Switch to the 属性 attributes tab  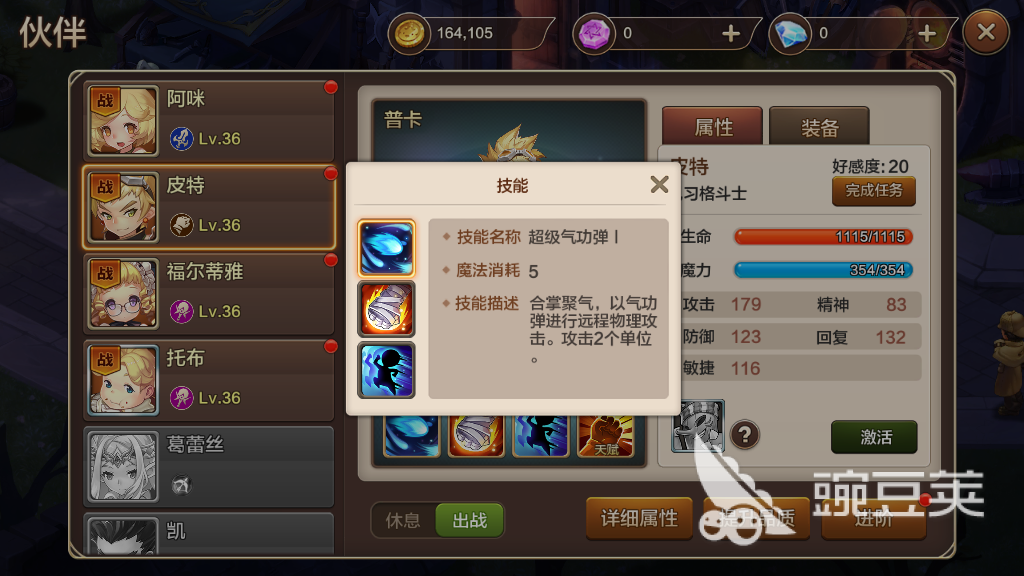click(x=712, y=127)
